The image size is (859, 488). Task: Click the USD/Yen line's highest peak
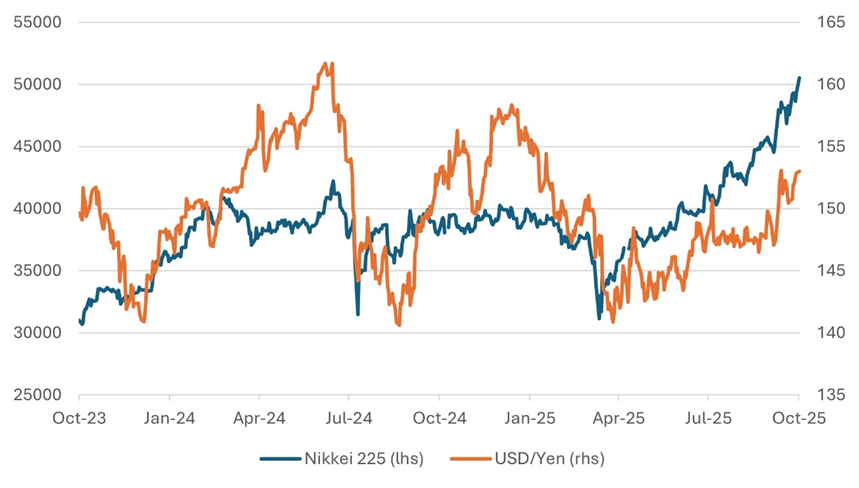[x=328, y=63]
